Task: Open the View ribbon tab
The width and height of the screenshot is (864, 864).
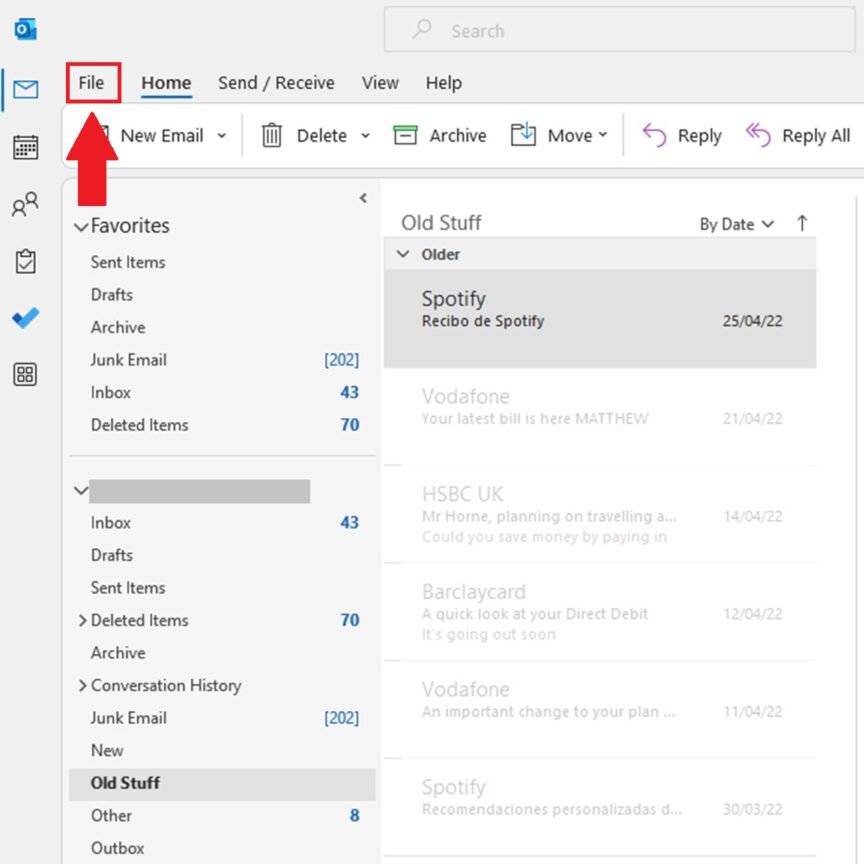Action: click(x=380, y=83)
